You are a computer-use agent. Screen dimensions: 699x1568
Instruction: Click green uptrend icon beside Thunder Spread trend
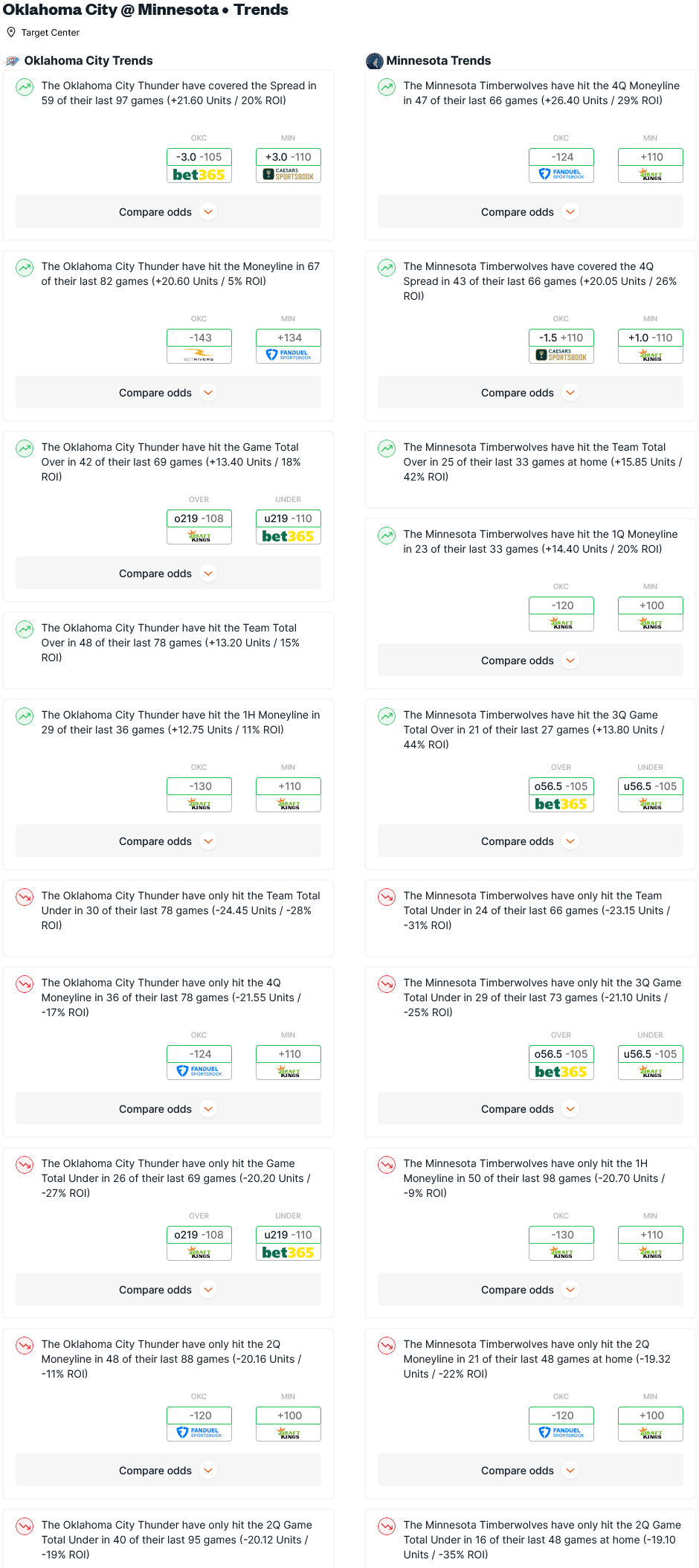(25, 87)
